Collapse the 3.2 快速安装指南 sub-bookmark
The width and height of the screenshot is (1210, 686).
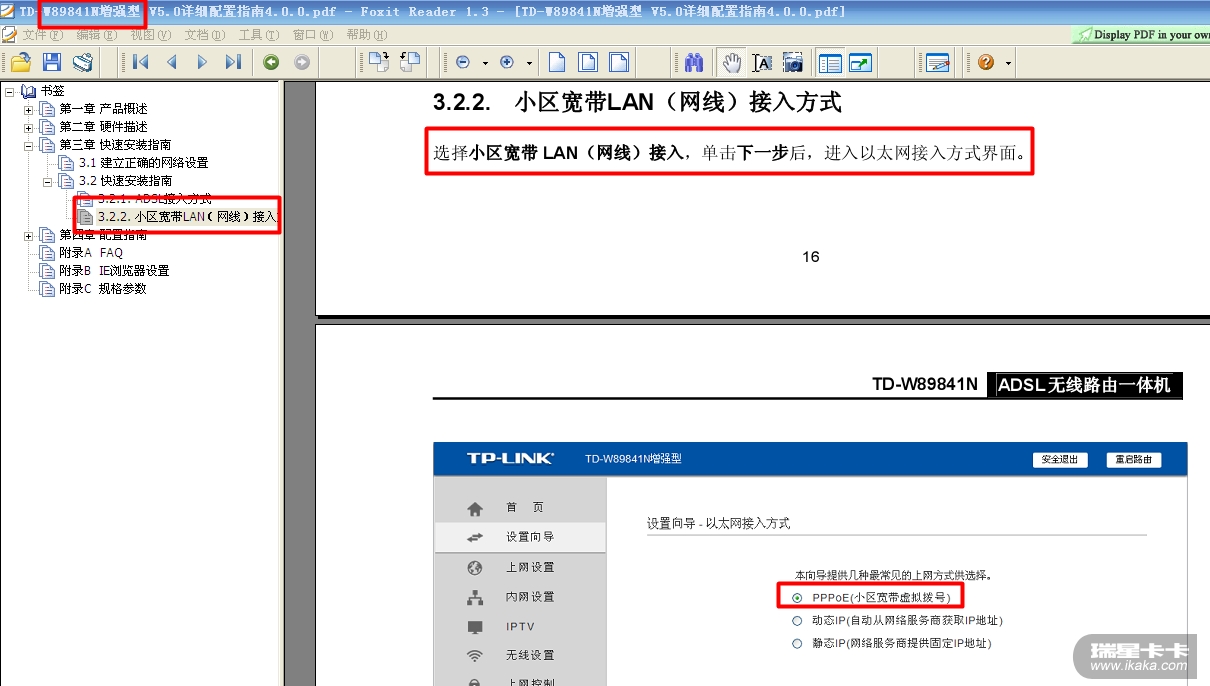coord(48,181)
